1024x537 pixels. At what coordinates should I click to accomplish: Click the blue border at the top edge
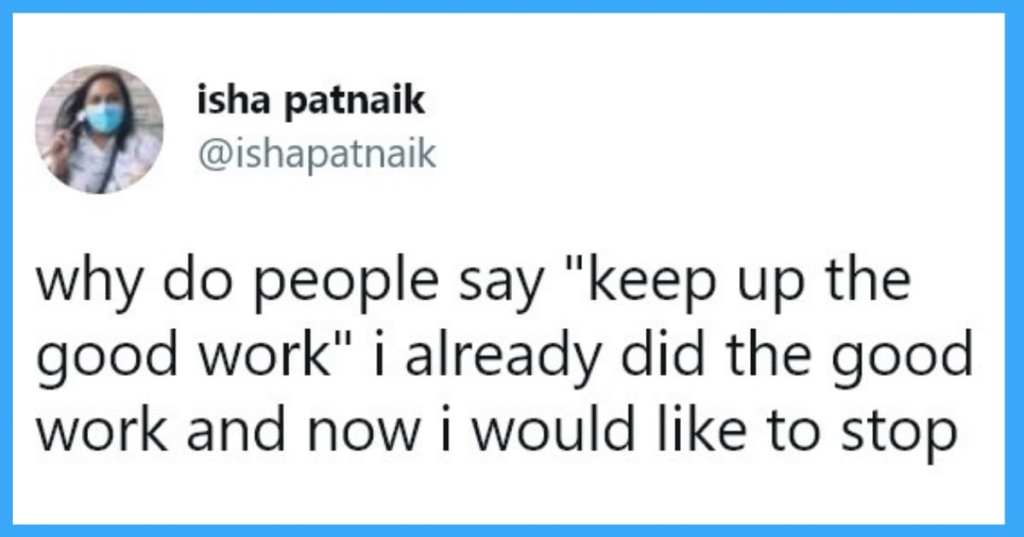512,6
